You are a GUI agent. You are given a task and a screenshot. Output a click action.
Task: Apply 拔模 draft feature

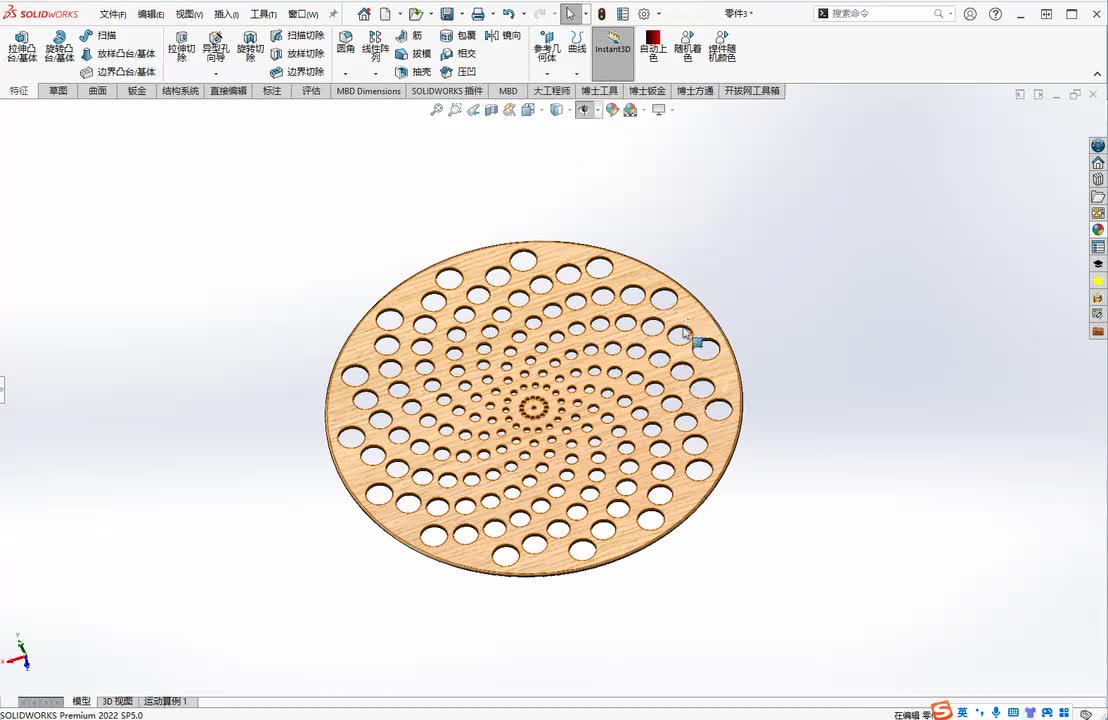(413, 54)
